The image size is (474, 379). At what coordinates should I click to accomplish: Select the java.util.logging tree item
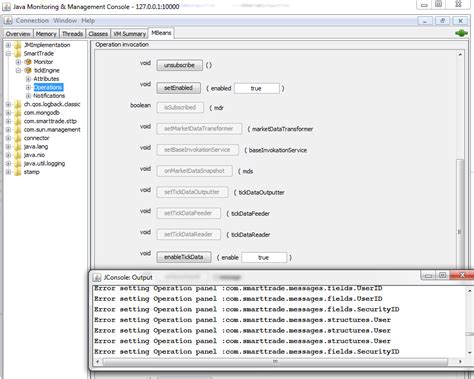click(44, 163)
